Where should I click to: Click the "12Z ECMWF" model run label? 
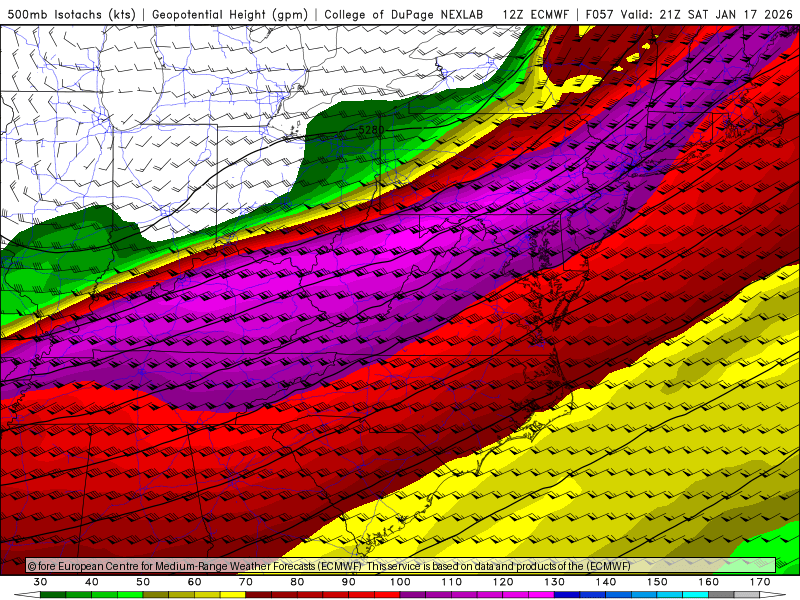click(535, 14)
